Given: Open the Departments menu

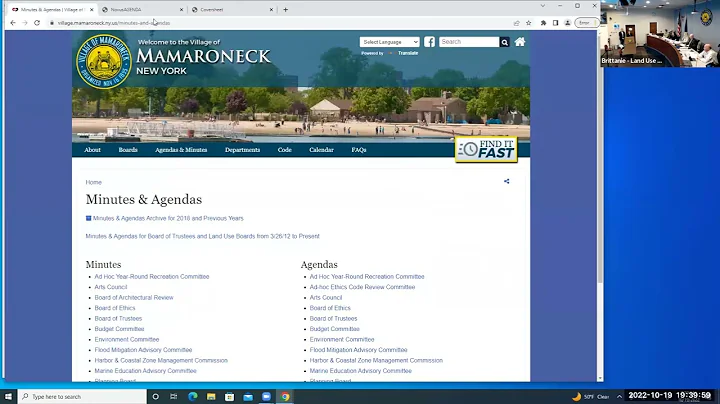Looking at the screenshot, I should pos(242,150).
